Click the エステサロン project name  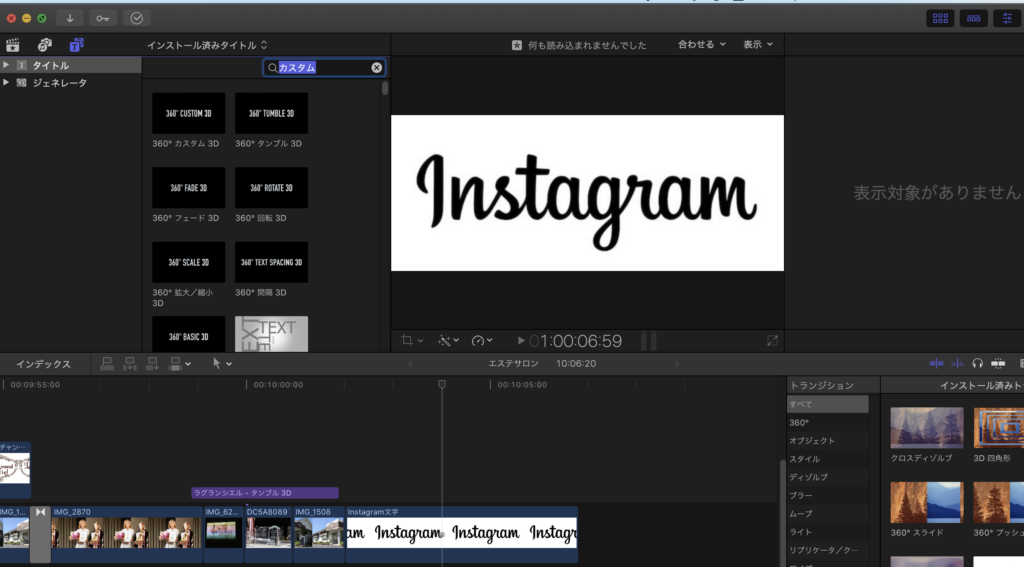513,364
